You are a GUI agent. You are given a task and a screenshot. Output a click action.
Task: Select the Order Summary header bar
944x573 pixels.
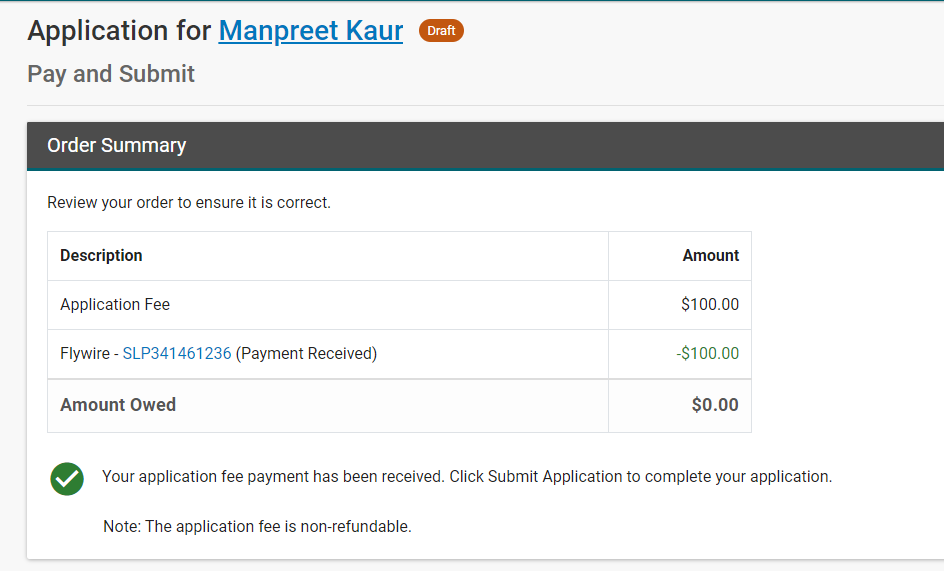point(485,146)
